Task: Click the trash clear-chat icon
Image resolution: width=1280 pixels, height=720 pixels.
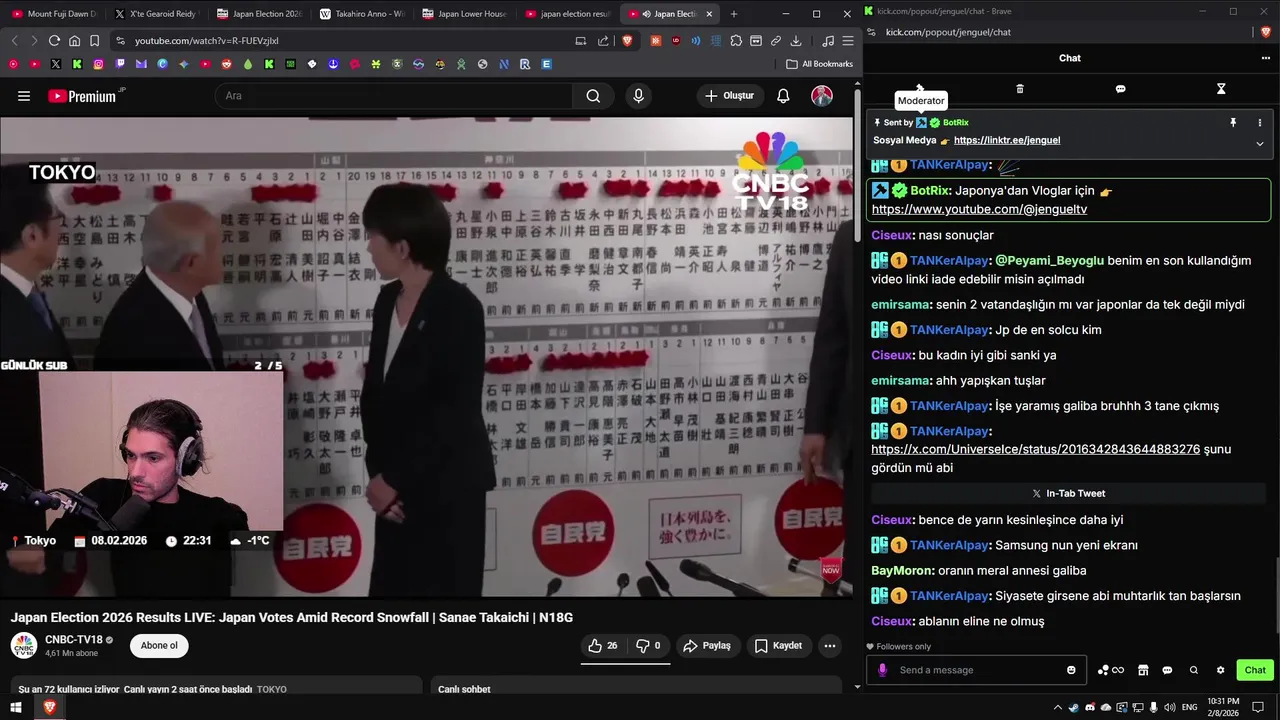Action: click(1020, 89)
